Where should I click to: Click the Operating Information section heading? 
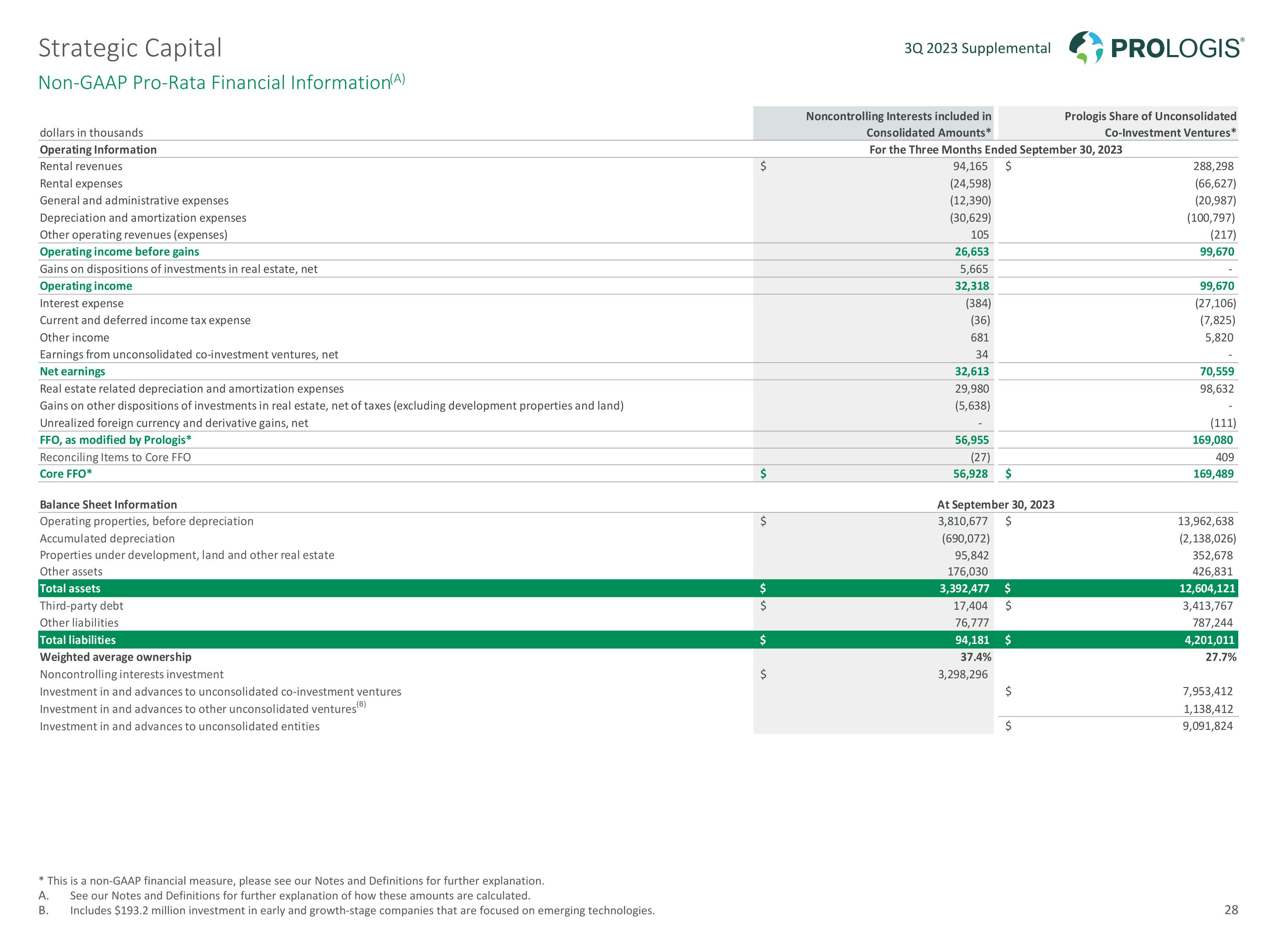tap(98, 149)
